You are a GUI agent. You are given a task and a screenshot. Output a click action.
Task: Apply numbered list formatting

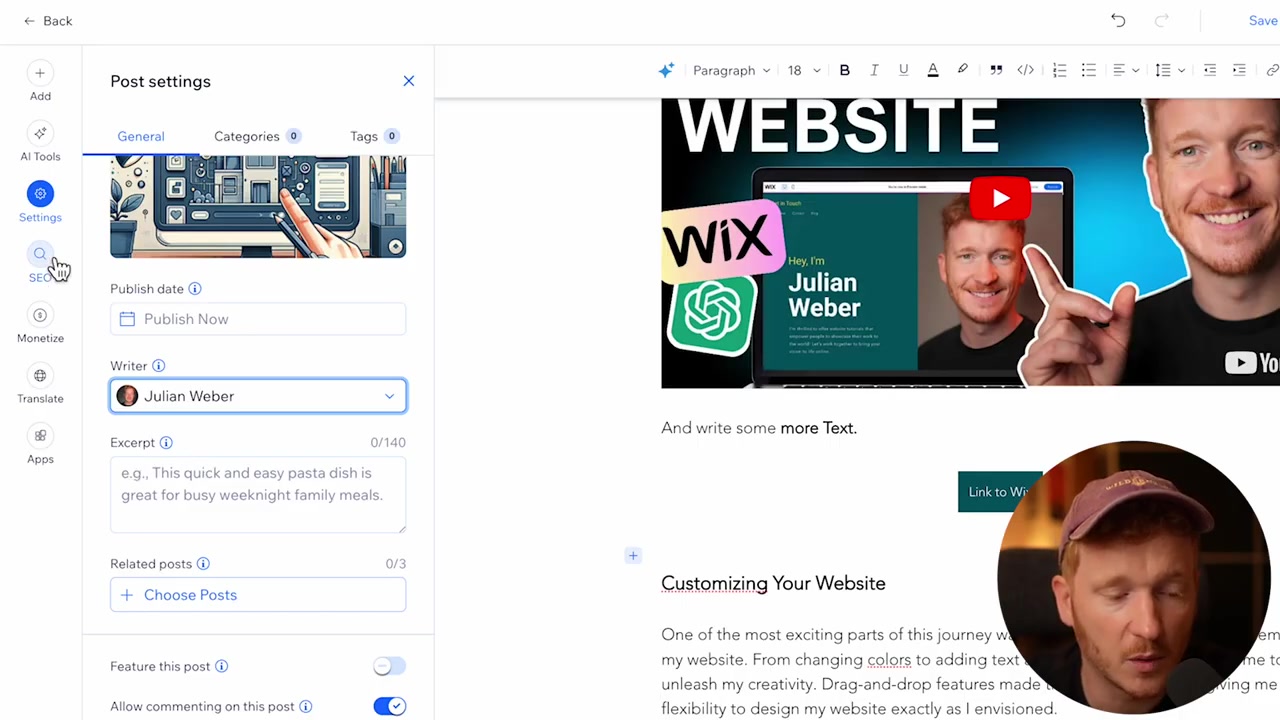1059,70
